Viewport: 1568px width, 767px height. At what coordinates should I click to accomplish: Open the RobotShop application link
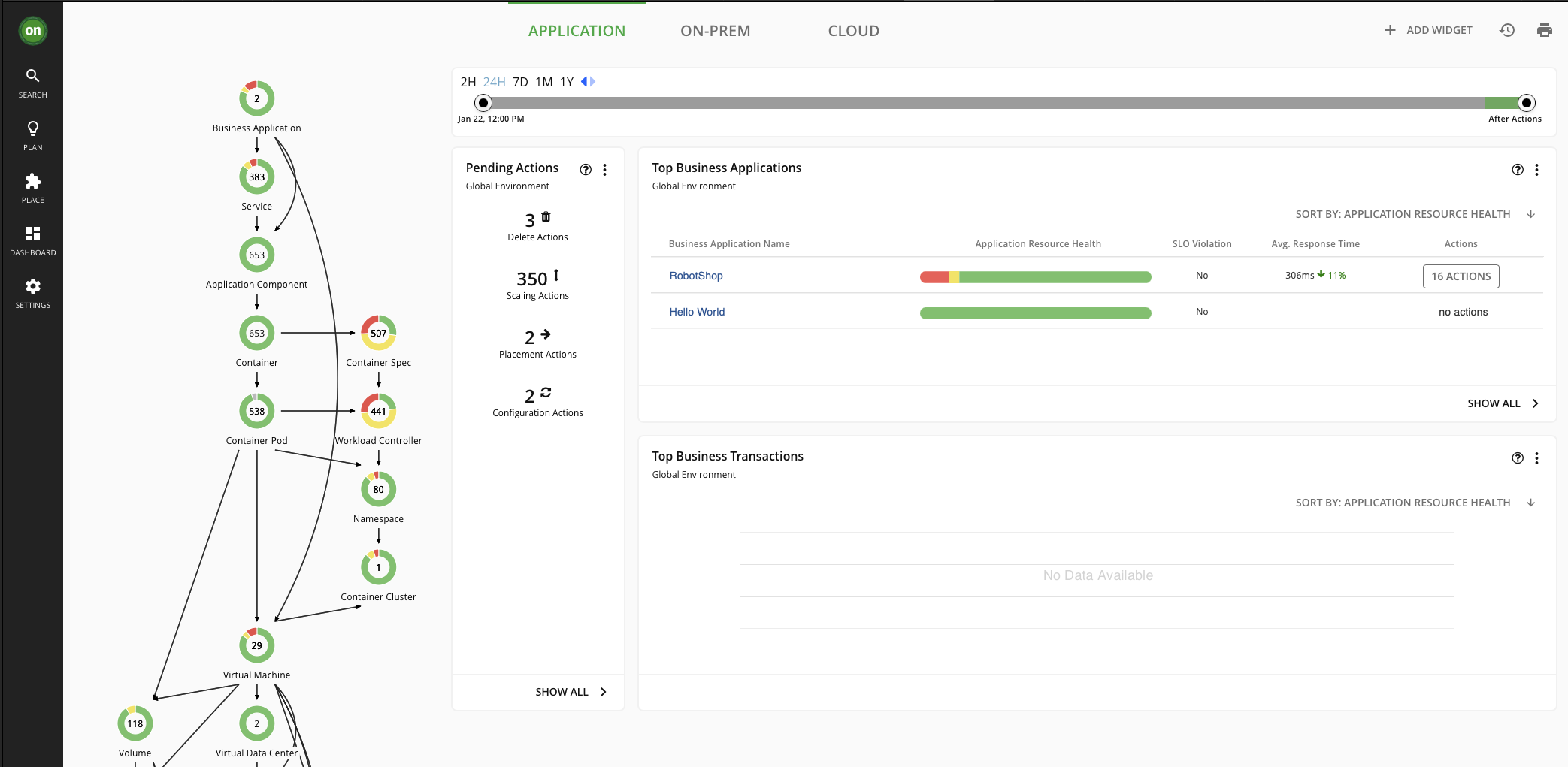coord(696,276)
